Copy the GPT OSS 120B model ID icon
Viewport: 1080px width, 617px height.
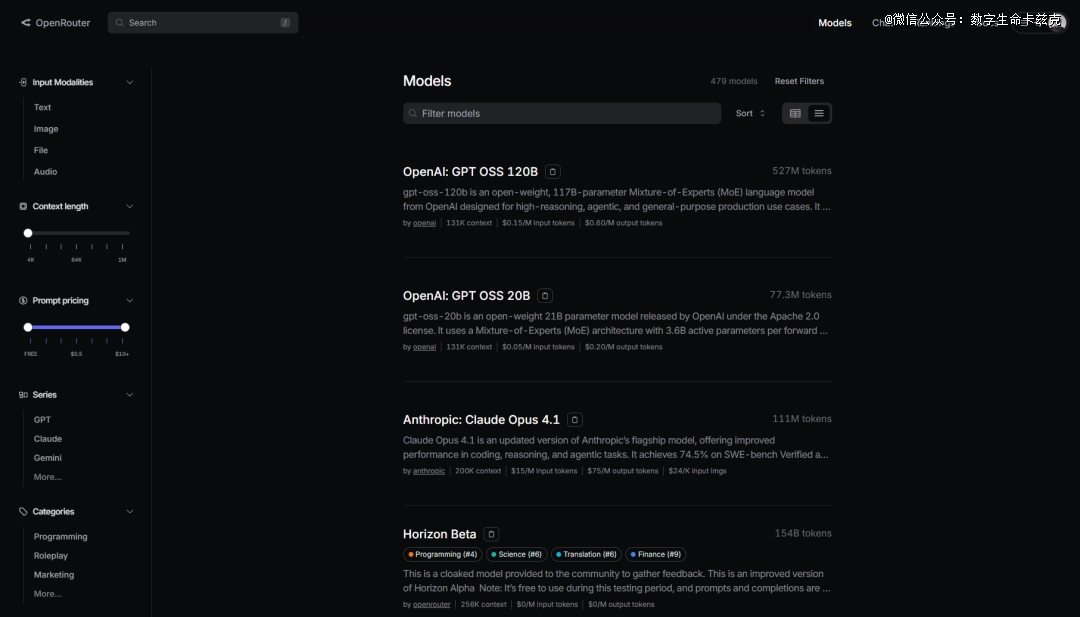click(x=552, y=171)
